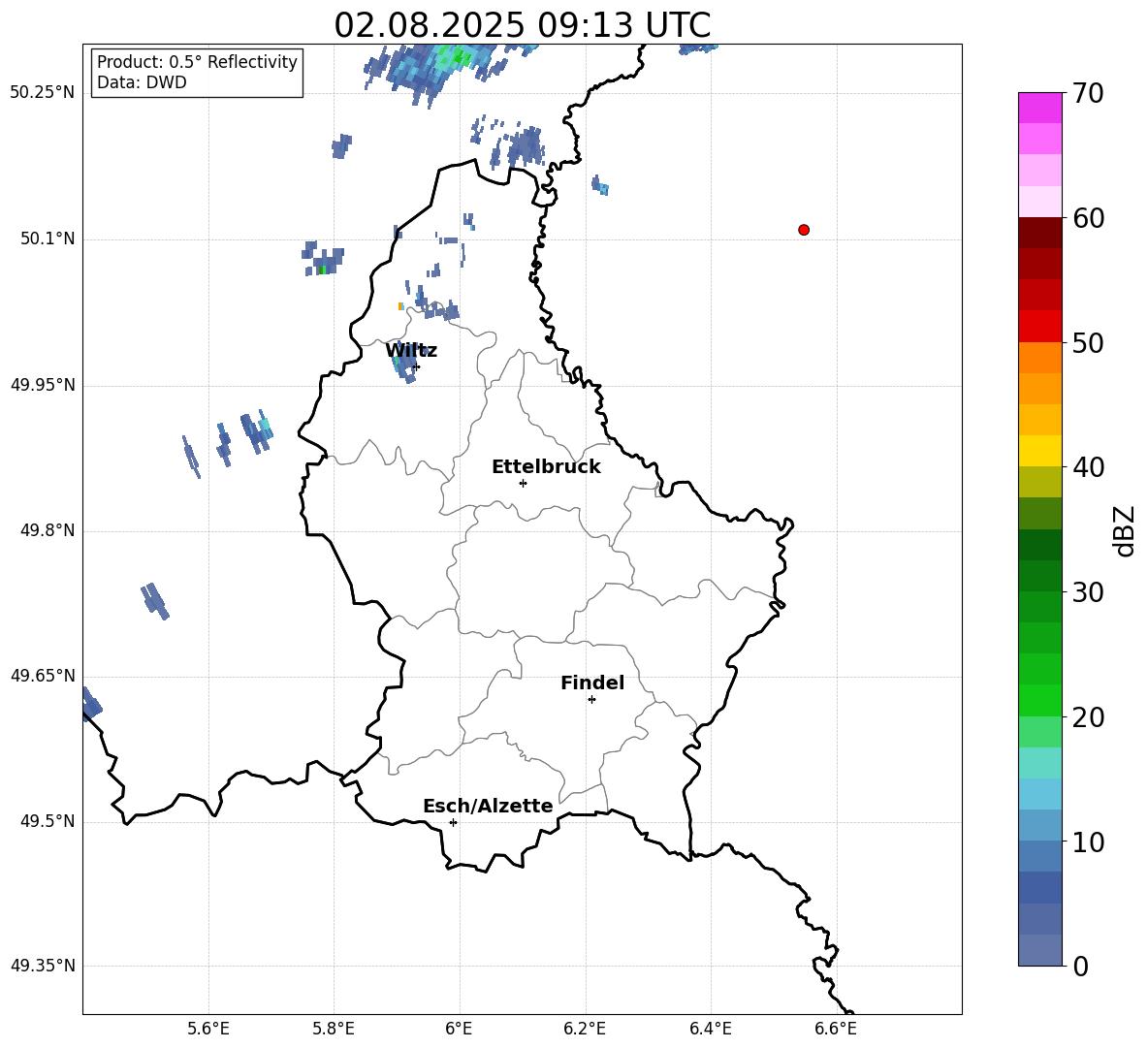Click the 60 value on the colorbar
Image resolution: width=1148 pixels, height=1048 pixels.
point(1088,218)
